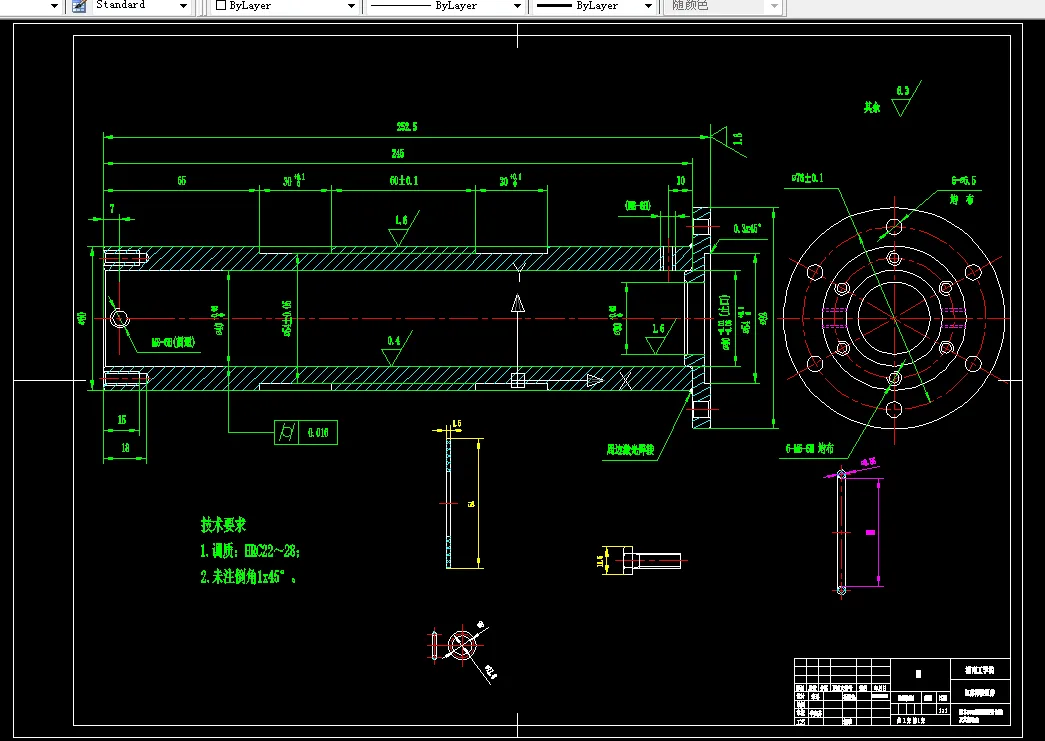
Task: Select the 0.016 tolerance frame value
Action: 318,432
